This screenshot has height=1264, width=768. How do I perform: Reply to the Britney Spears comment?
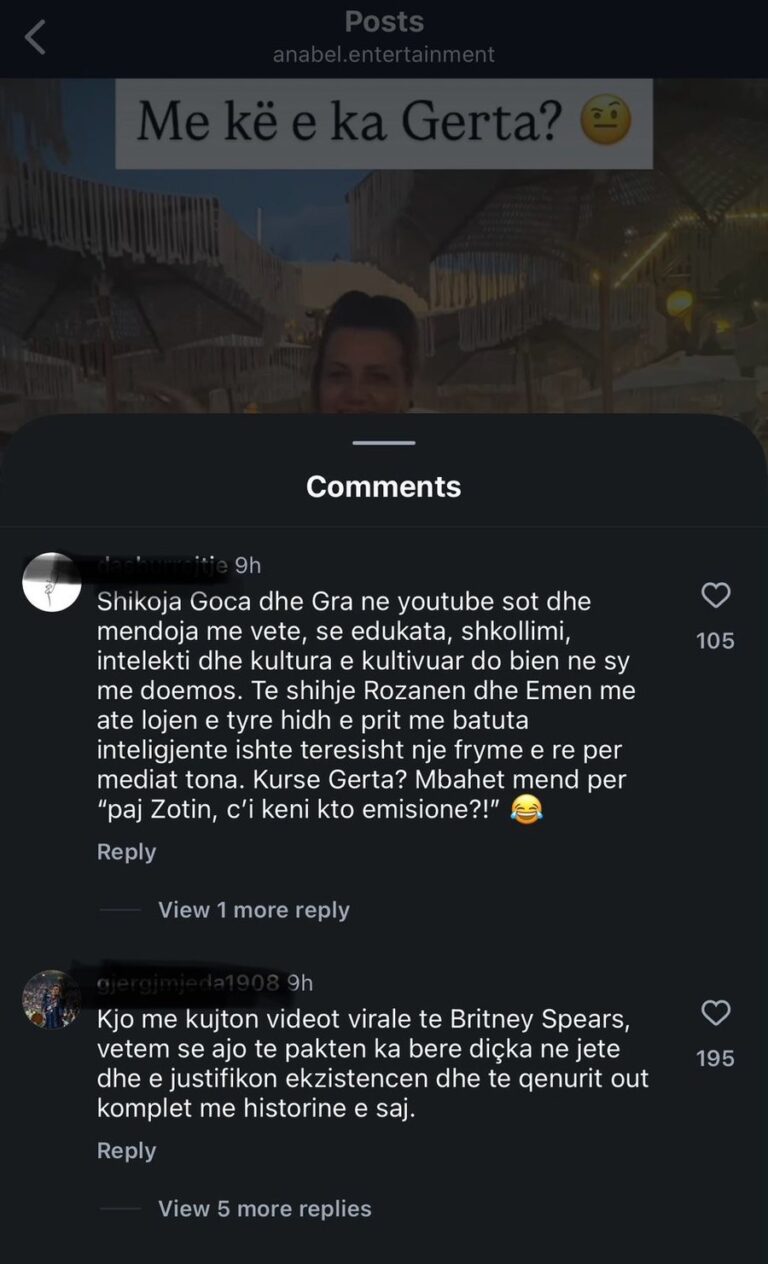click(x=126, y=1150)
